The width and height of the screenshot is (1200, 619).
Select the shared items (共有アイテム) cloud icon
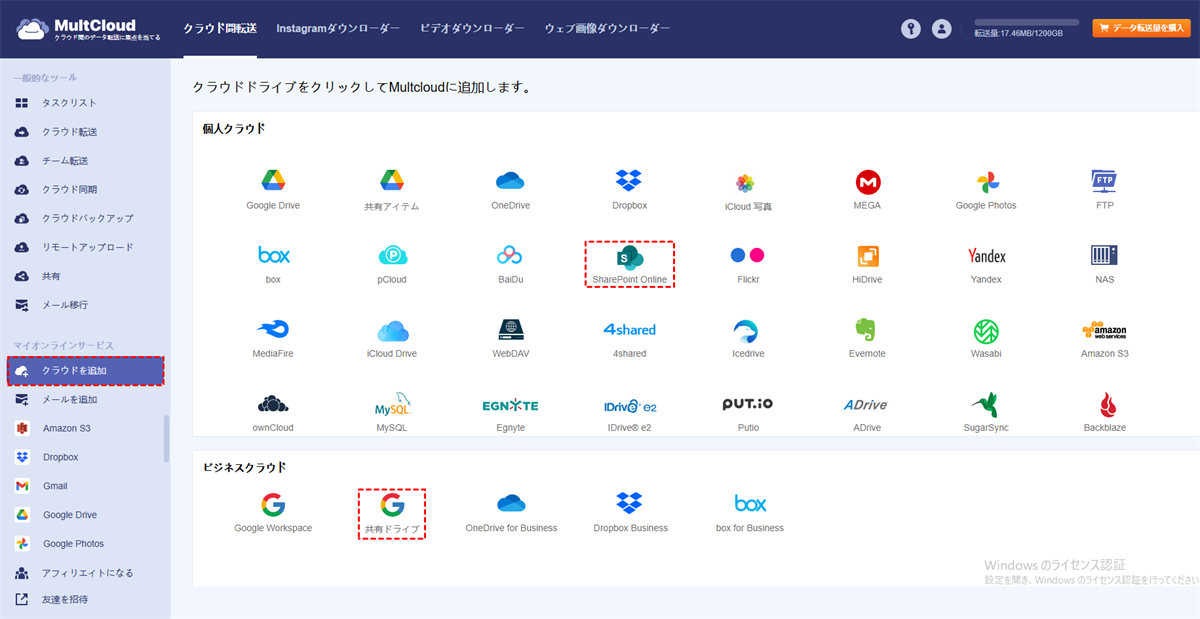[391, 189]
